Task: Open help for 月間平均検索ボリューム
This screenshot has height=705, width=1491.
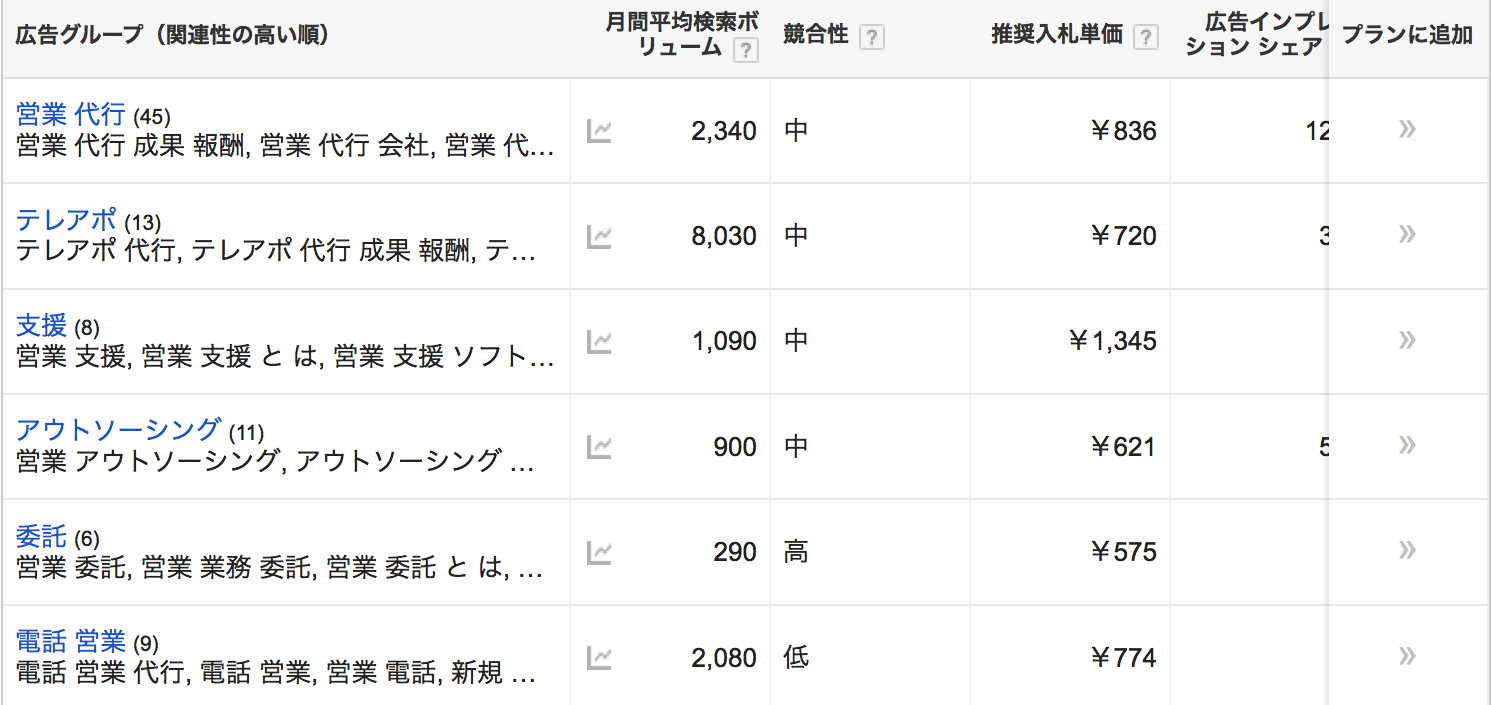Action: click(745, 50)
